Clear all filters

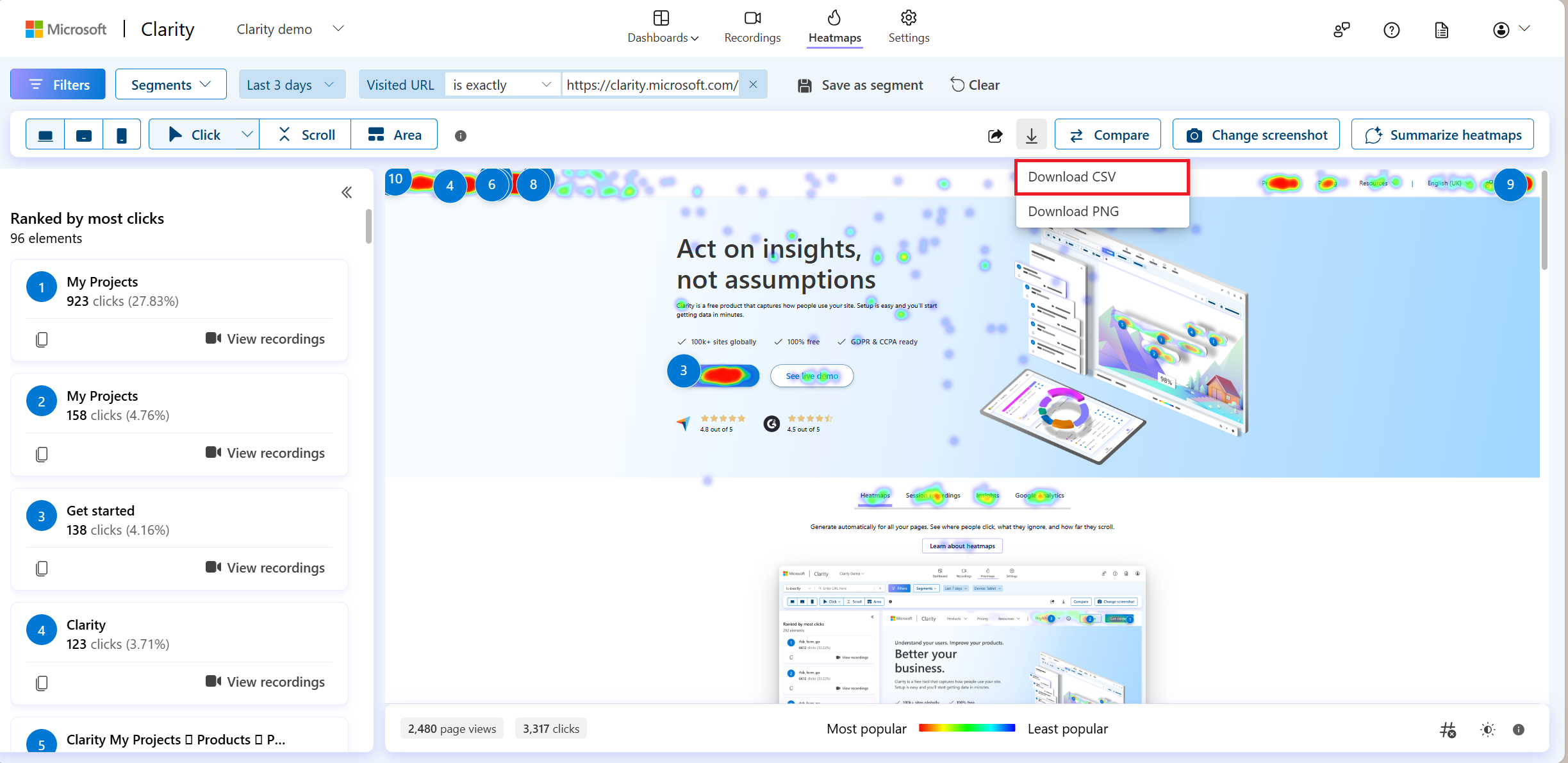pyautogui.click(x=975, y=85)
